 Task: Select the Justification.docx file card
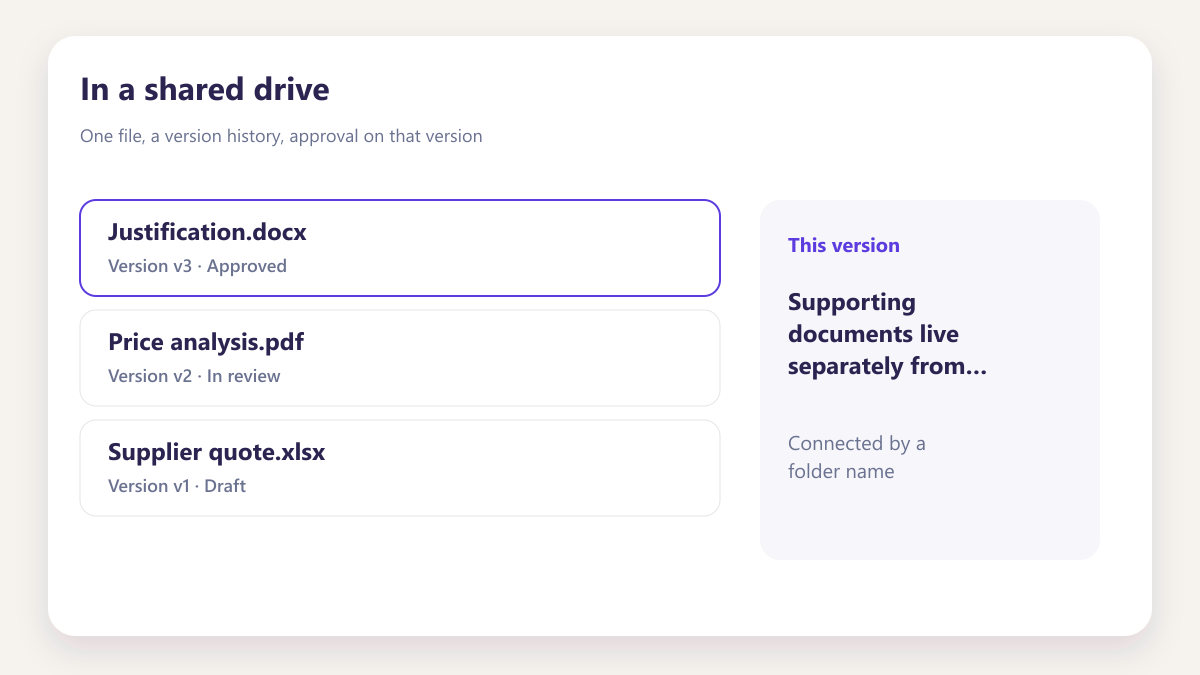[x=400, y=248]
